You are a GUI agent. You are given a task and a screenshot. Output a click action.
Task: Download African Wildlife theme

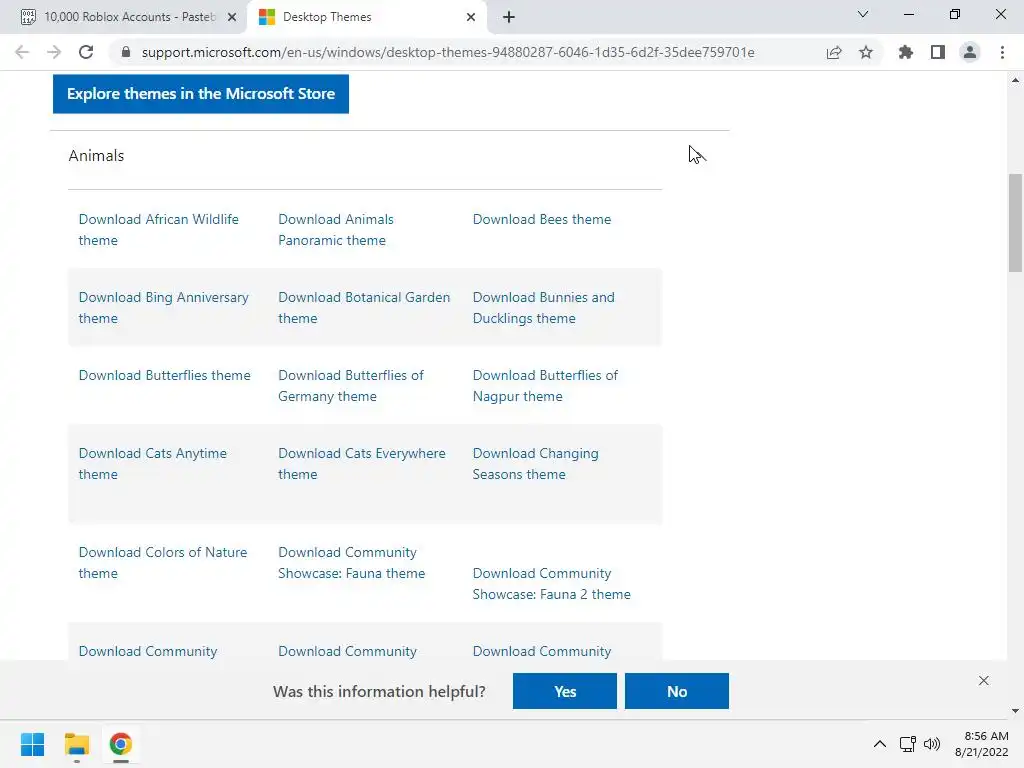tap(159, 230)
